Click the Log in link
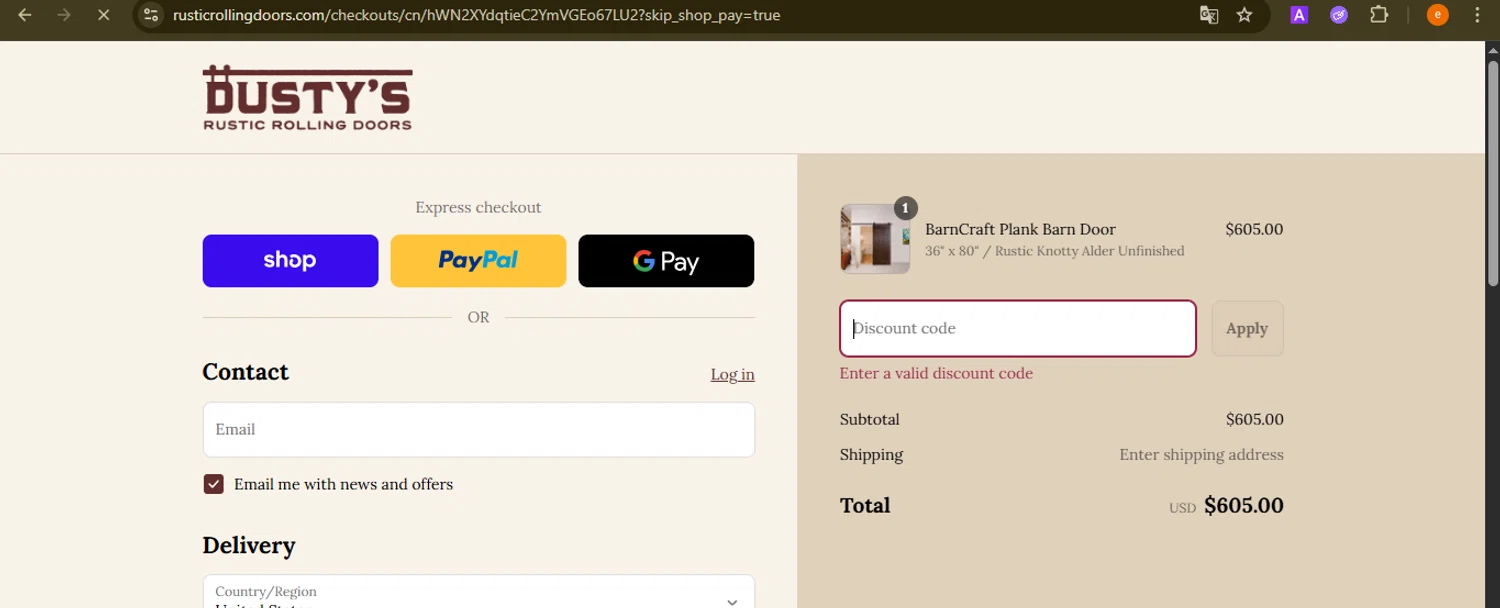 pos(732,374)
